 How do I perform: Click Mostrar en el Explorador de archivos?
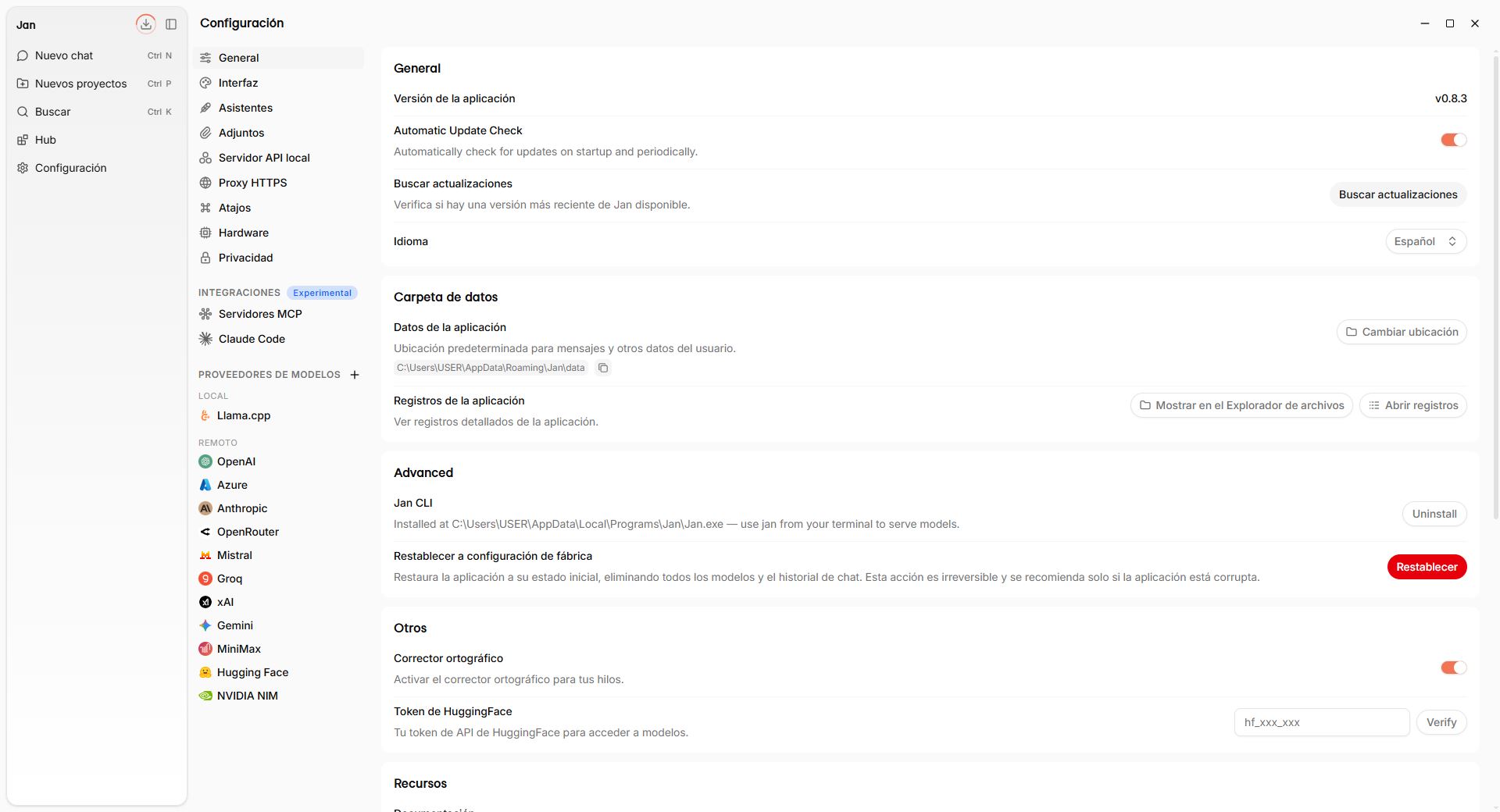(1241, 405)
